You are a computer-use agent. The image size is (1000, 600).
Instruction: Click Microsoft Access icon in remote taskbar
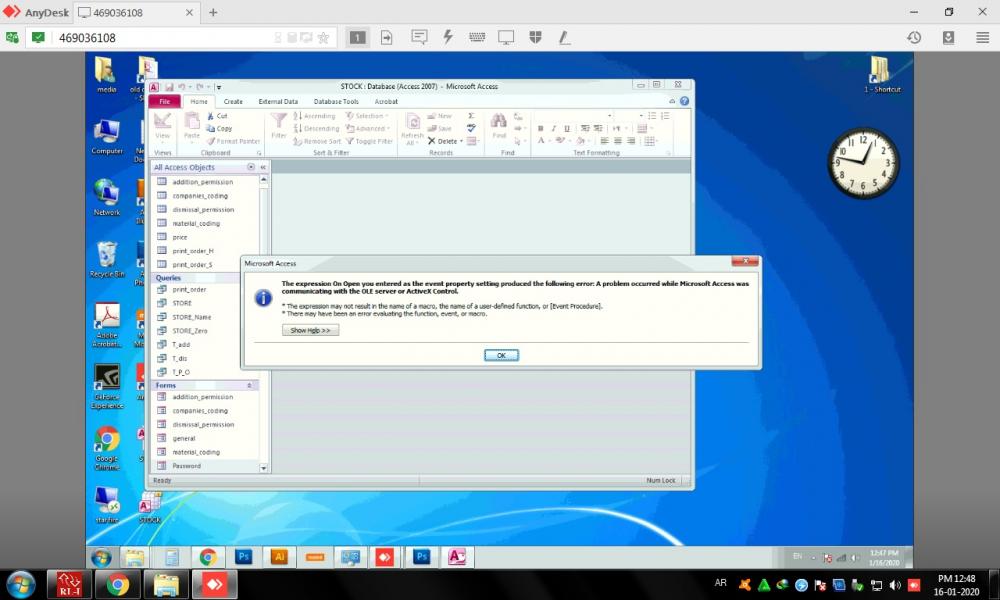457,557
